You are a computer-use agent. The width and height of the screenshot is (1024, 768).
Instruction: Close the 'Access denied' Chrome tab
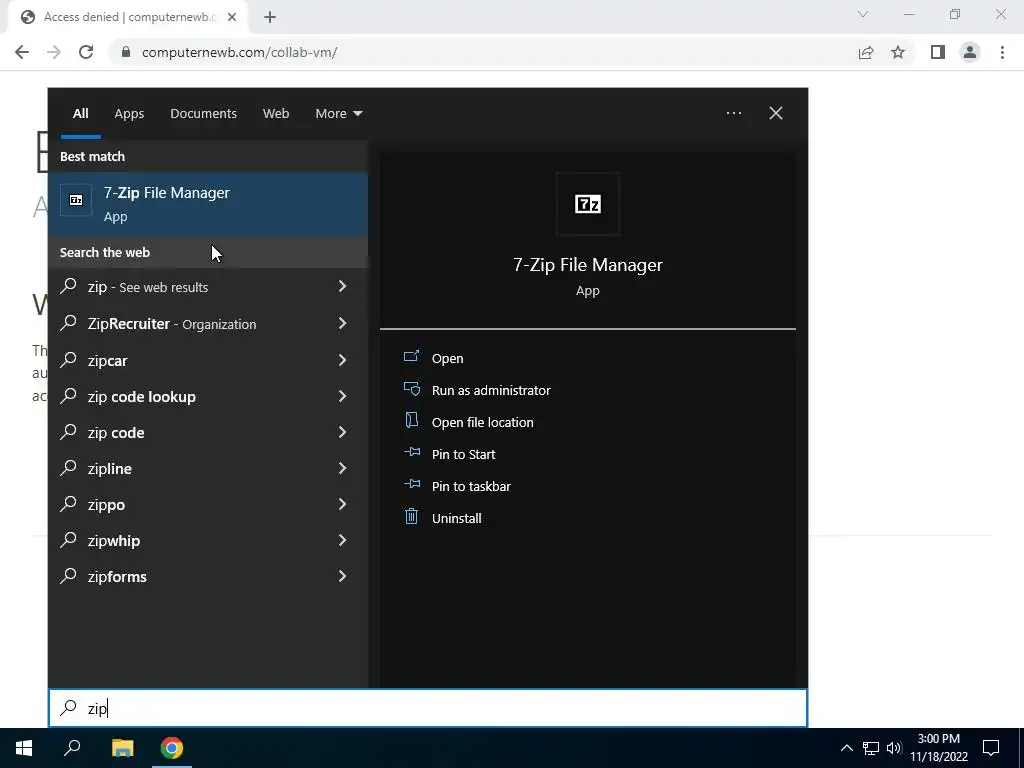point(232,18)
